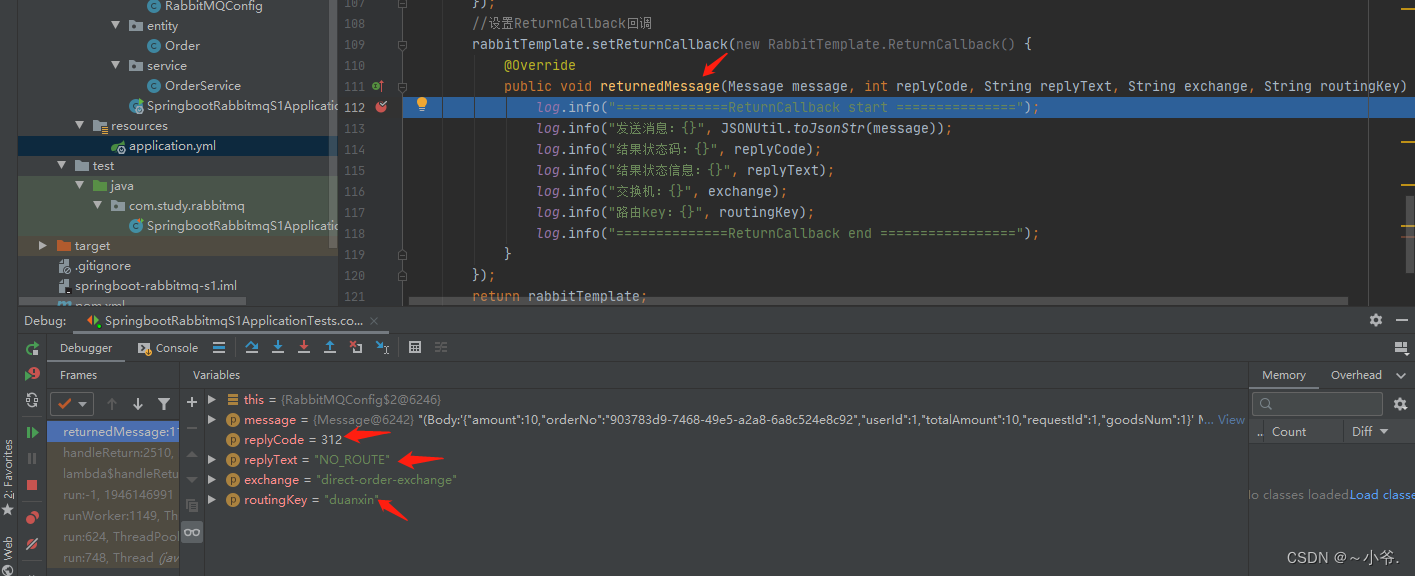
Task: Focus the Memory class search field
Action: coord(1318,403)
